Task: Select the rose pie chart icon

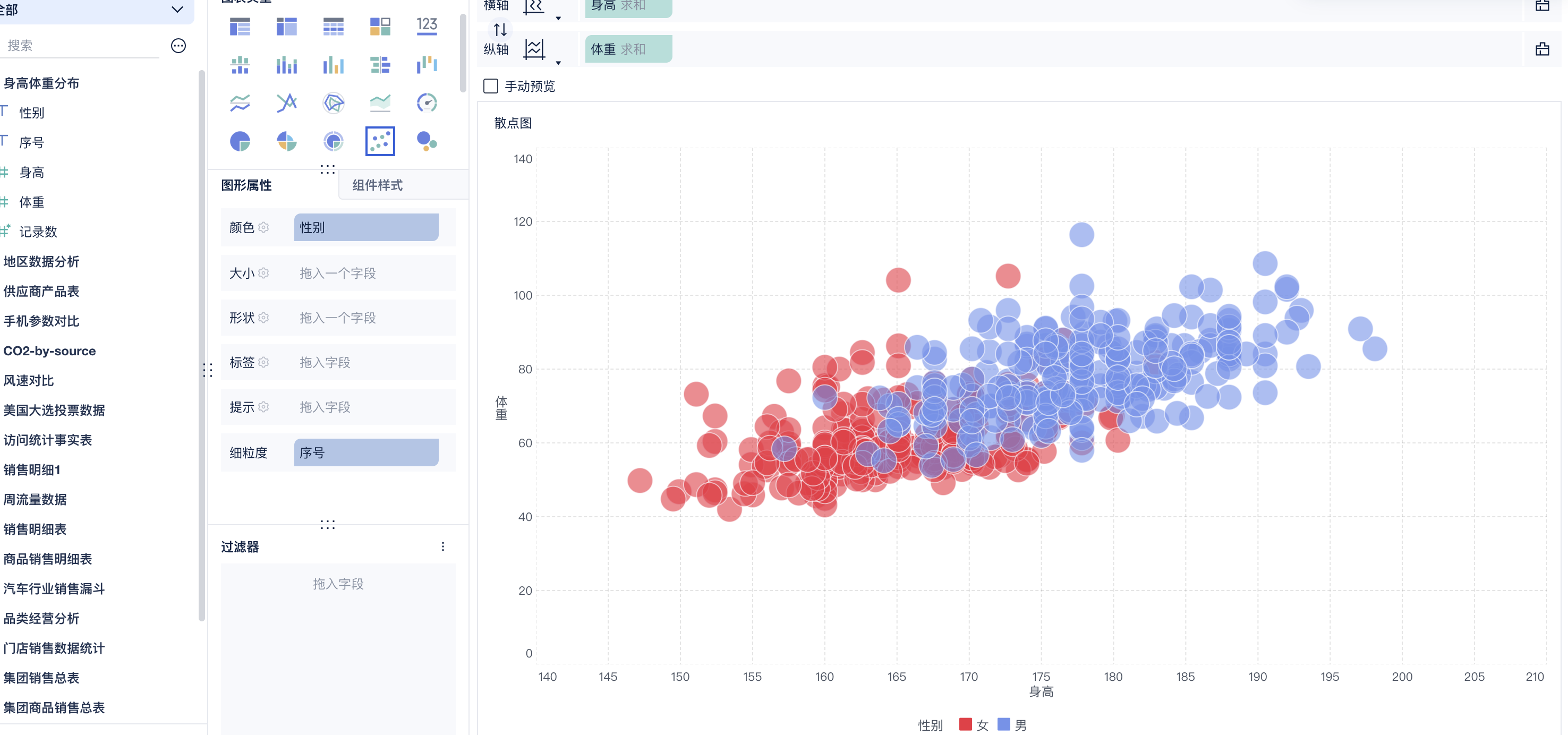Action: [287, 141]
